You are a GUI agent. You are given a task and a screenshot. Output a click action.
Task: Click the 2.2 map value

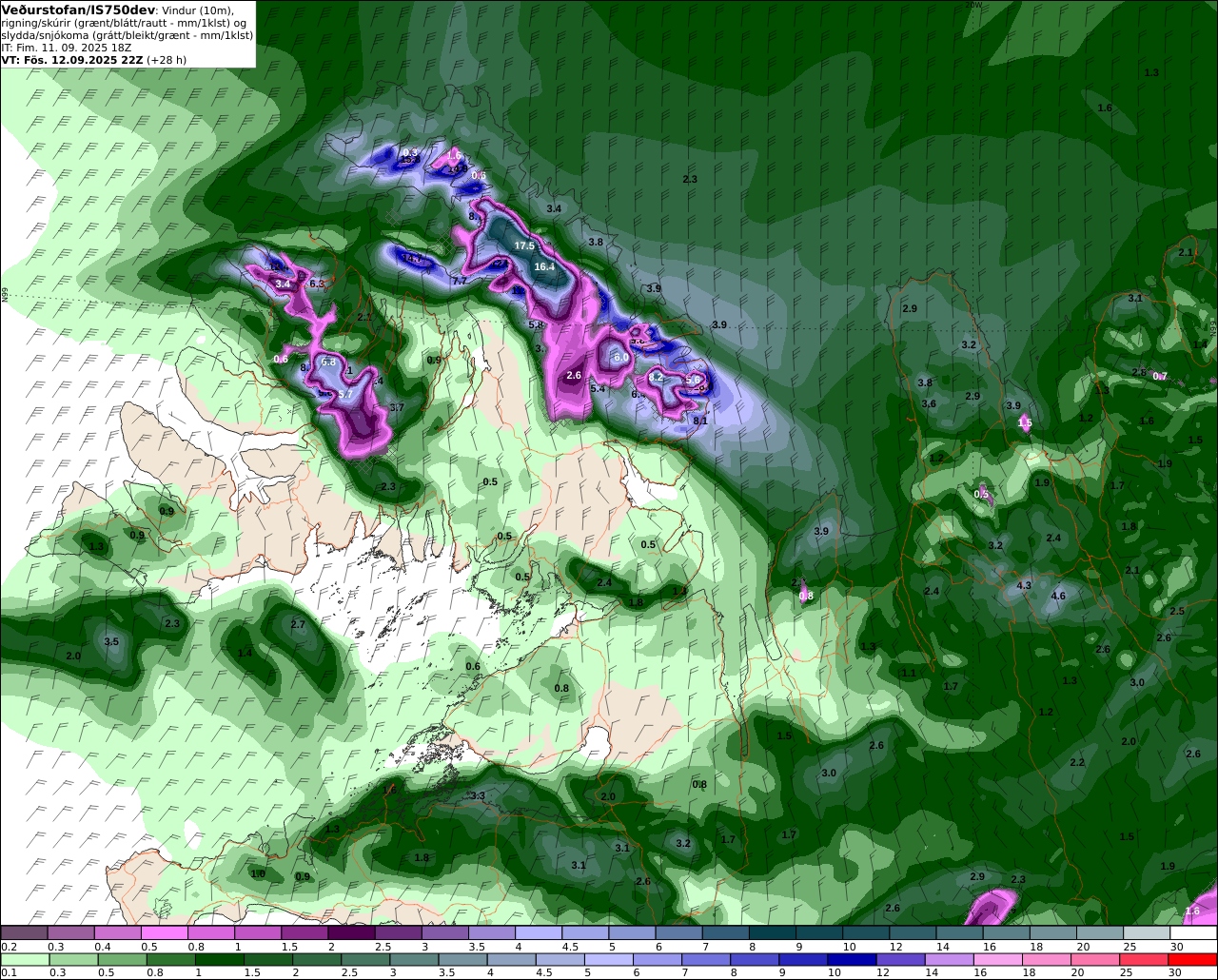coord(1077,762)
